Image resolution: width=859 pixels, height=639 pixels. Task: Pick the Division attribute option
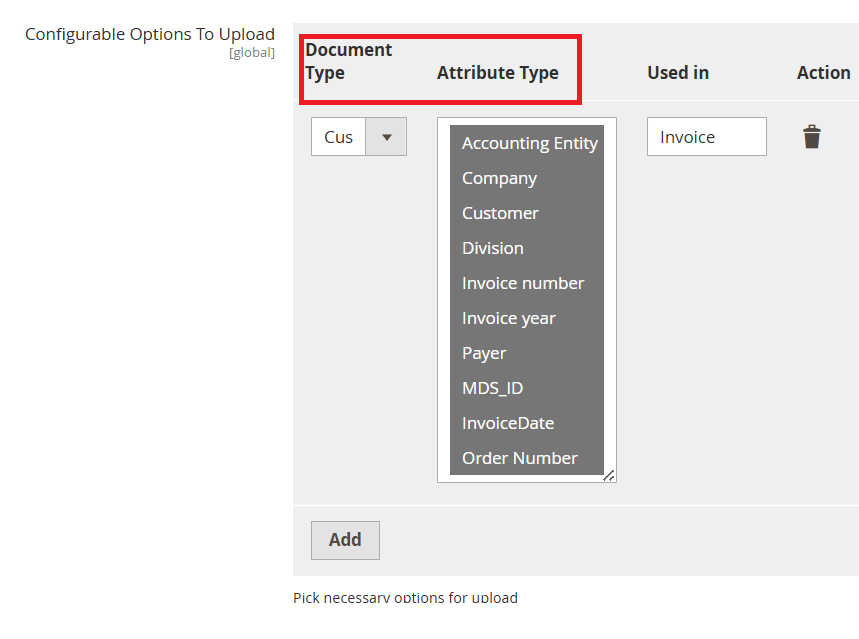493,248
